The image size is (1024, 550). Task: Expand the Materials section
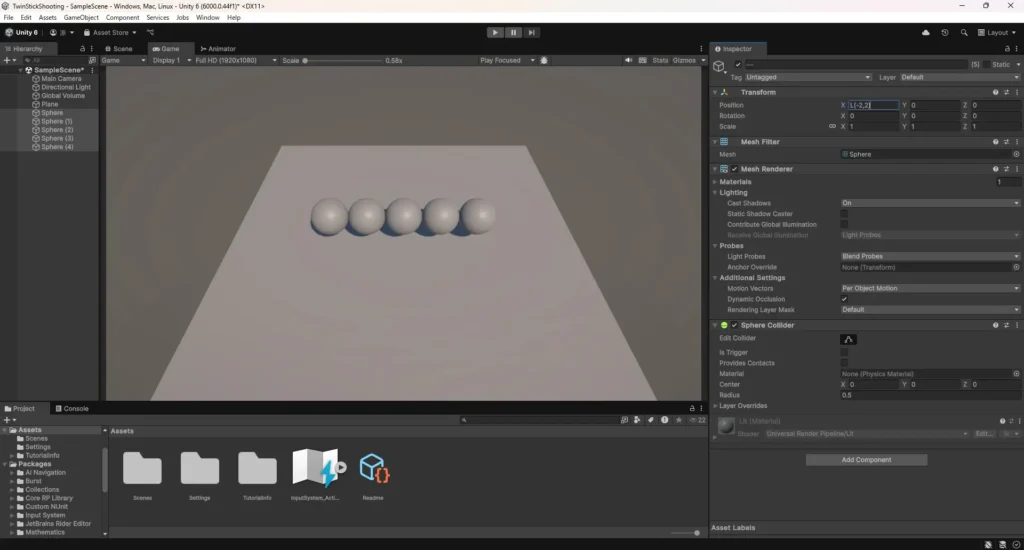click(715, 182)
